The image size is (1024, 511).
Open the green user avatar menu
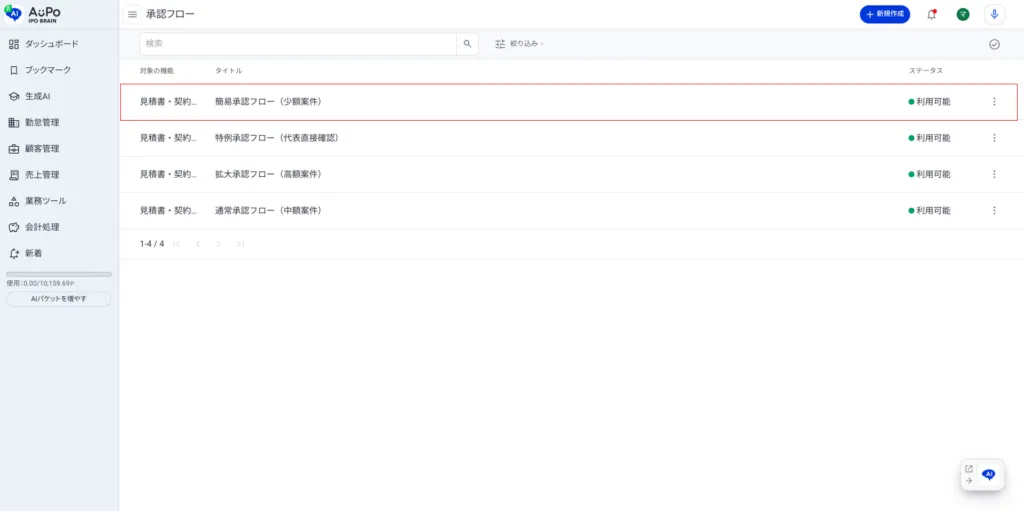[963, 14]
